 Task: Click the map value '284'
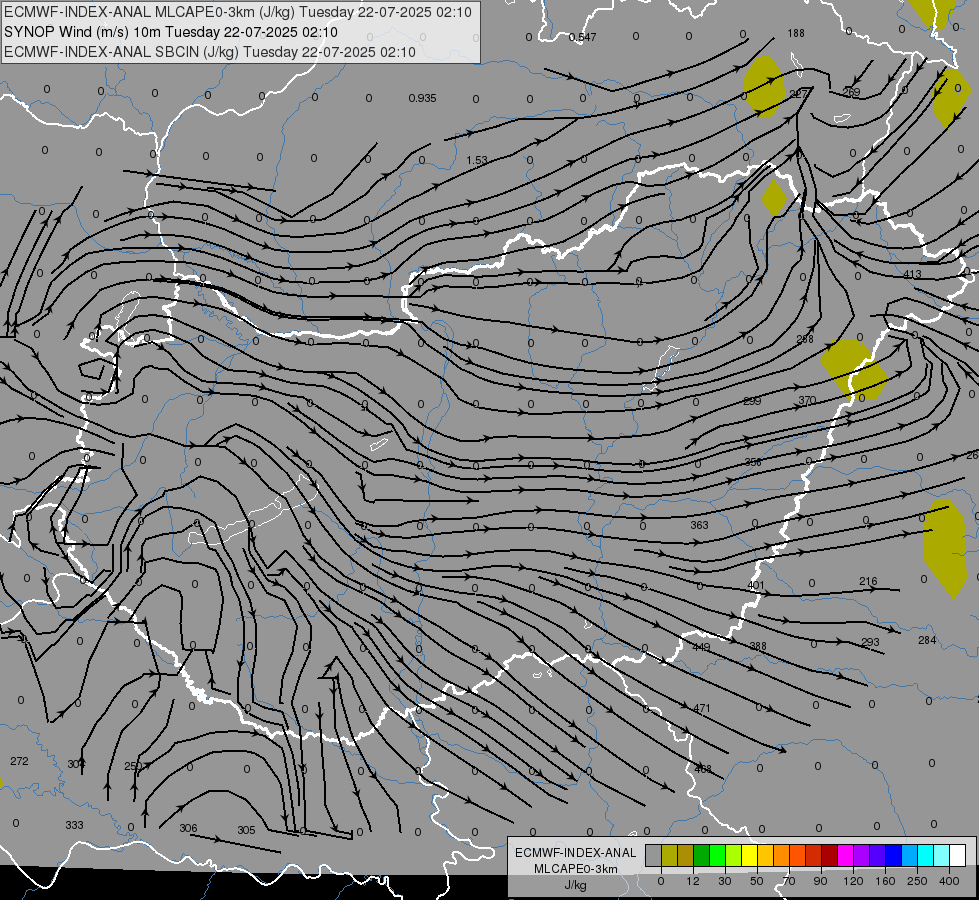tap(927, 640)
